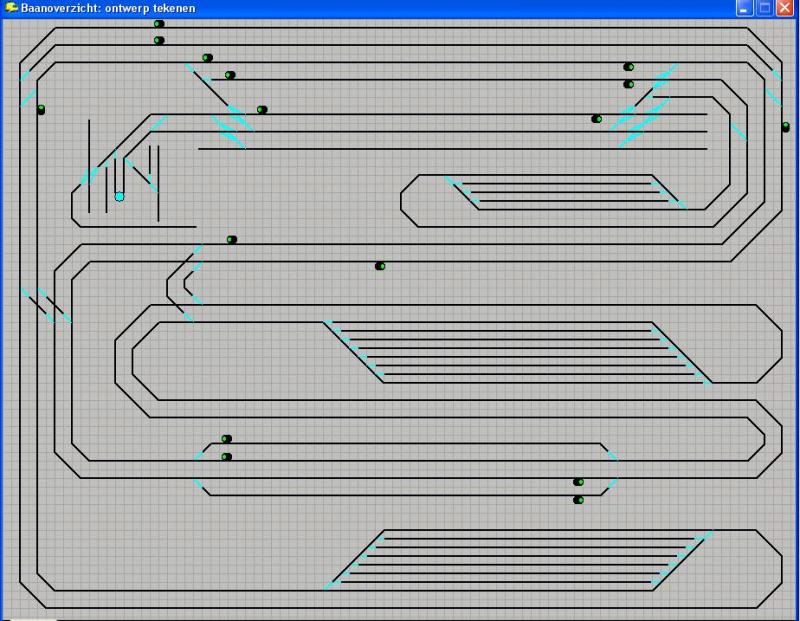Viewport: 800px width, 621px height.
Task: Click the lowest signal in the upper-left diagonal row
Action: pos(262,110)
